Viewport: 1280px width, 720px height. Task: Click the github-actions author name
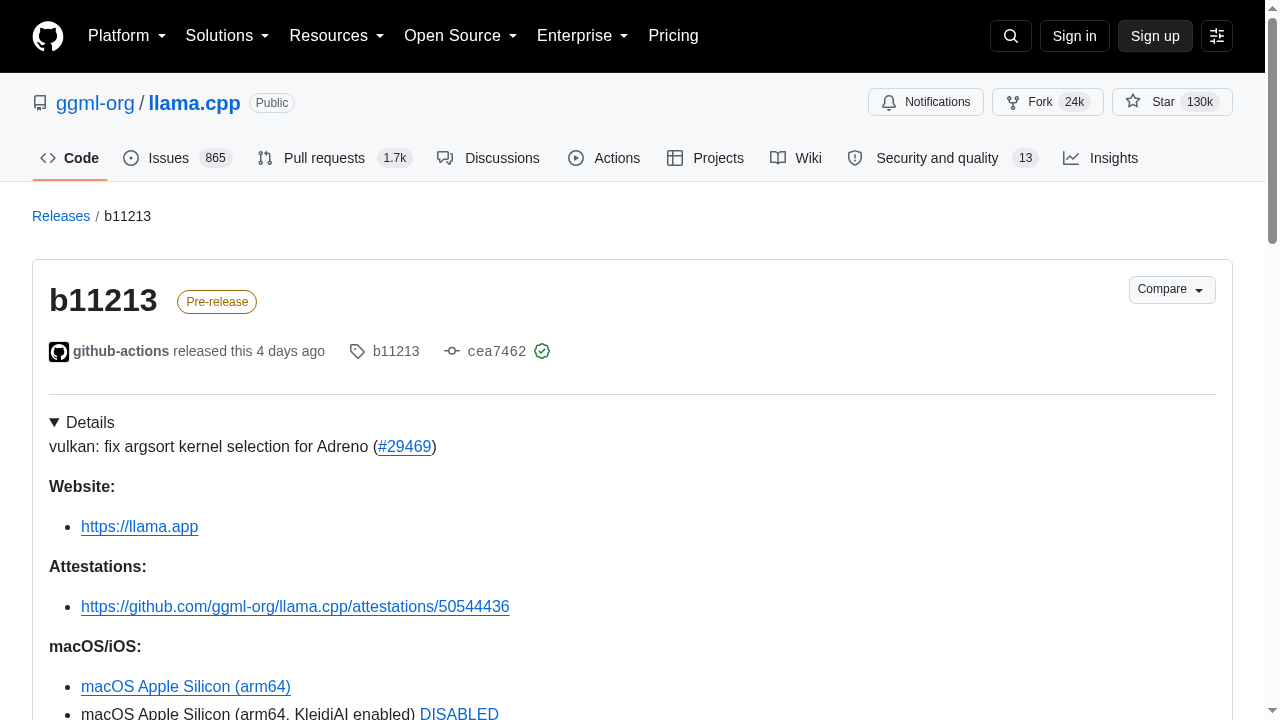point(121,351)
